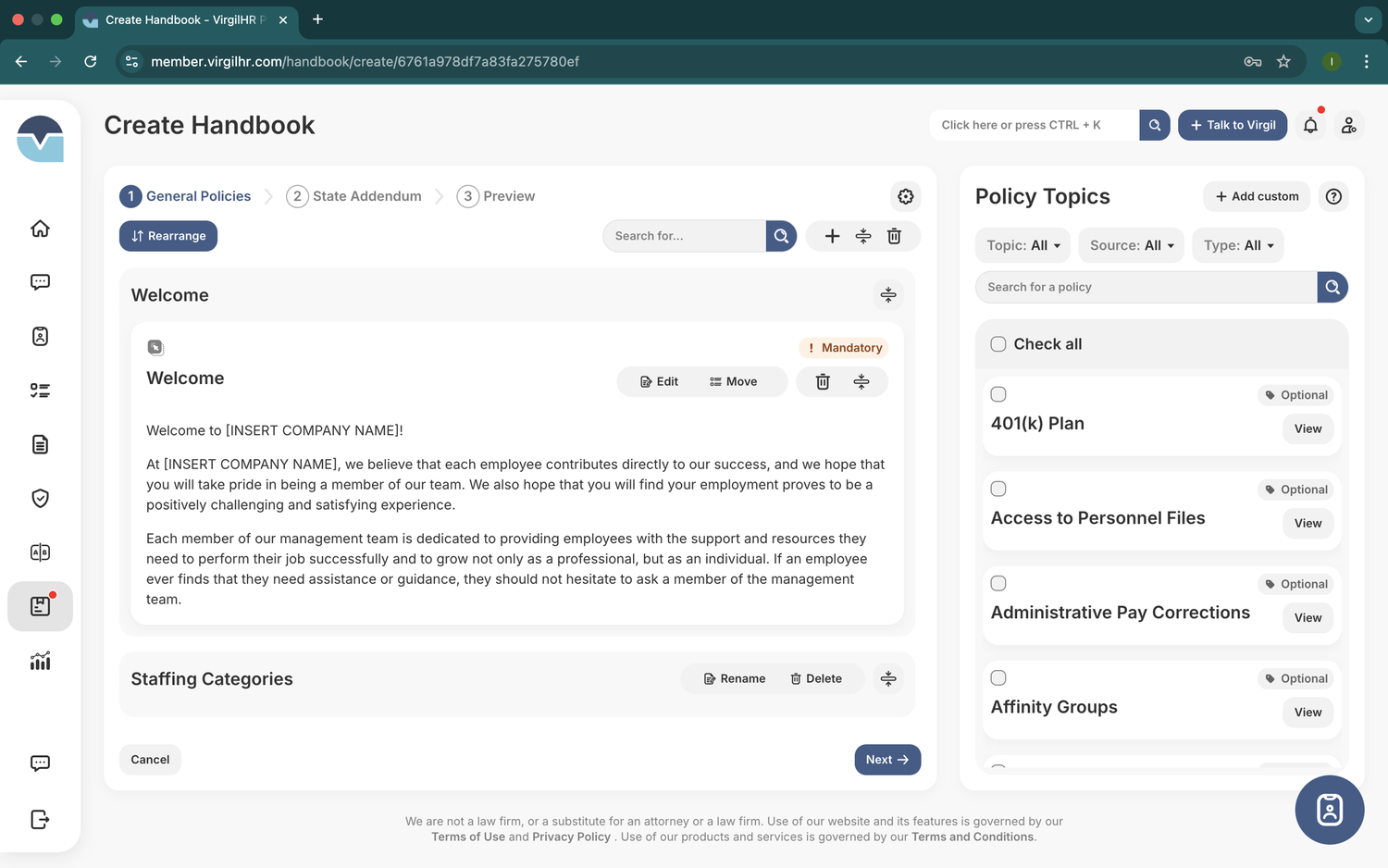Open the employee ID badge icon in sidebar
This screenshot has width=1388, height=868.
tap(40, 336)
